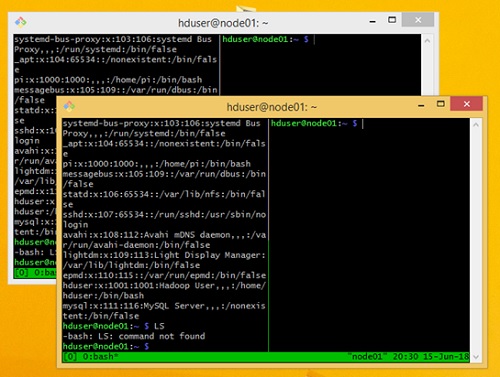Click '_apt:x:104:65534' line in back window
Viewport: 500px width, 377px height.
pyautogui.click(x=115, y=59)
